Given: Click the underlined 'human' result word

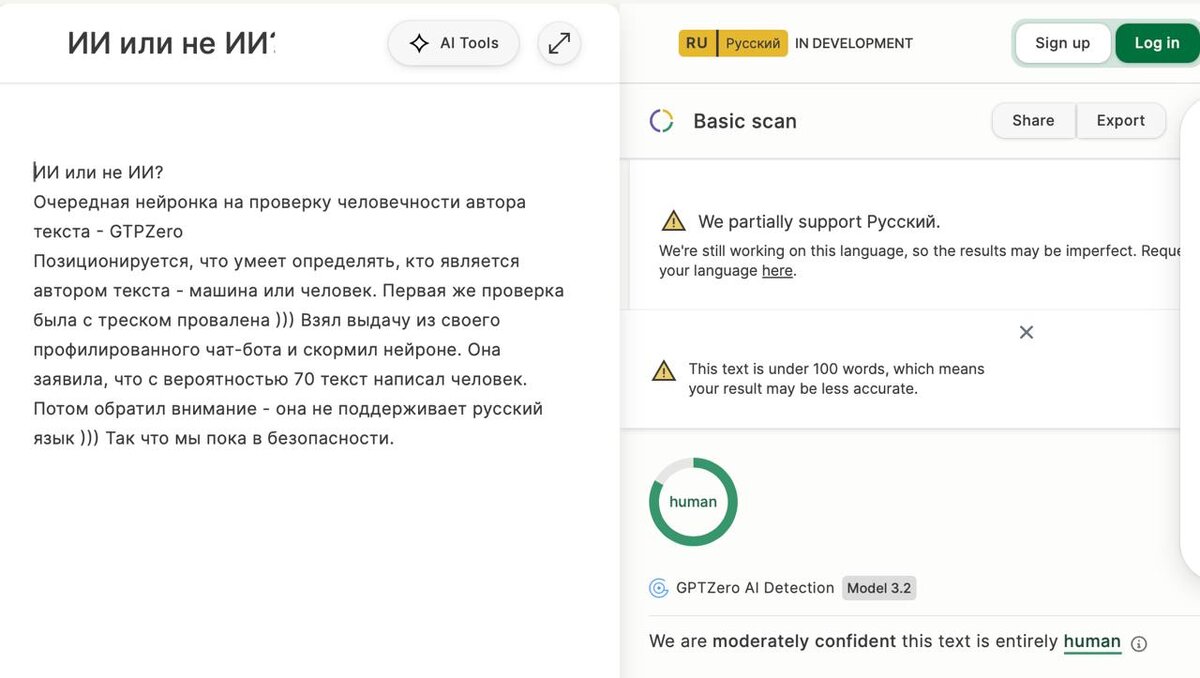Looking at the screenshot, I should [1092, 642].
